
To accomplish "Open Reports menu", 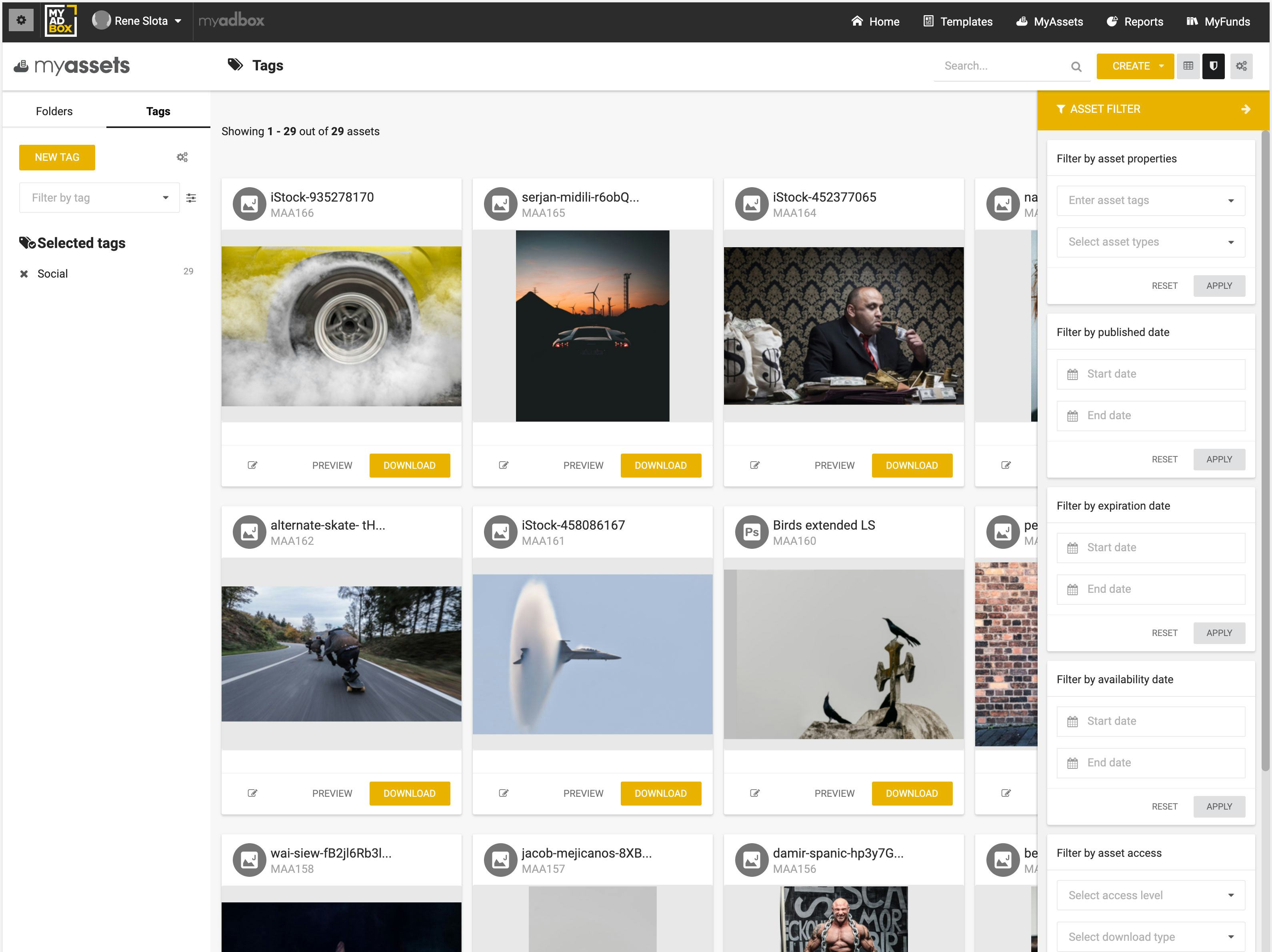I will 1134,21.
